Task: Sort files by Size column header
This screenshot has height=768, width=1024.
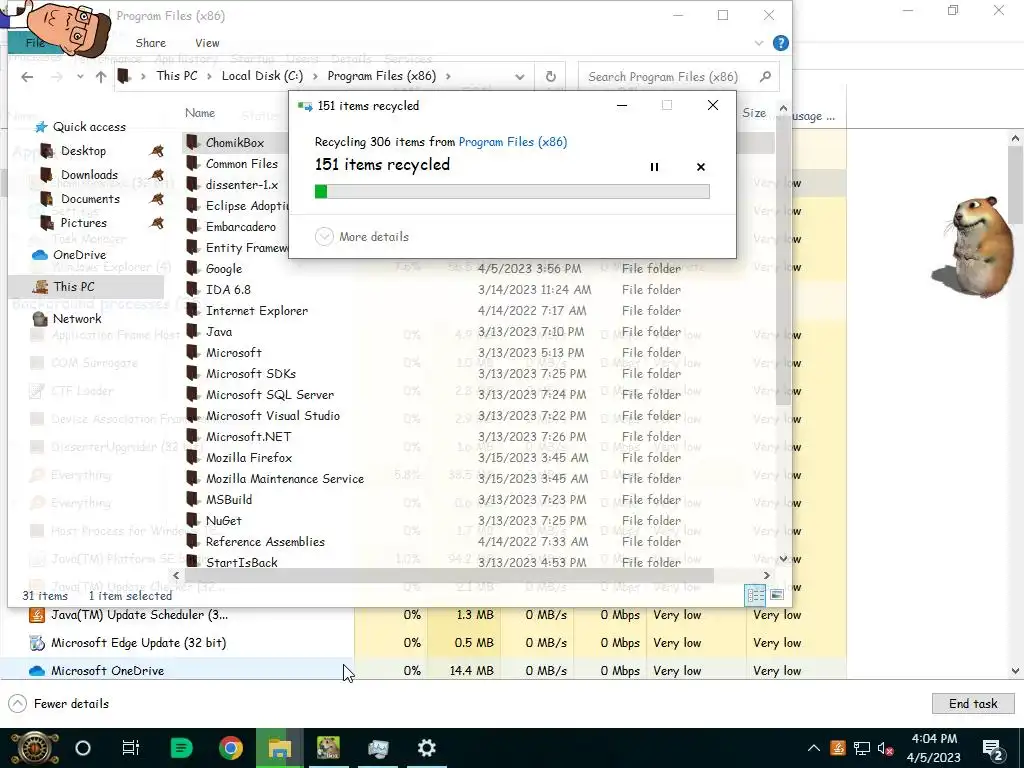Action: [754, 113]
